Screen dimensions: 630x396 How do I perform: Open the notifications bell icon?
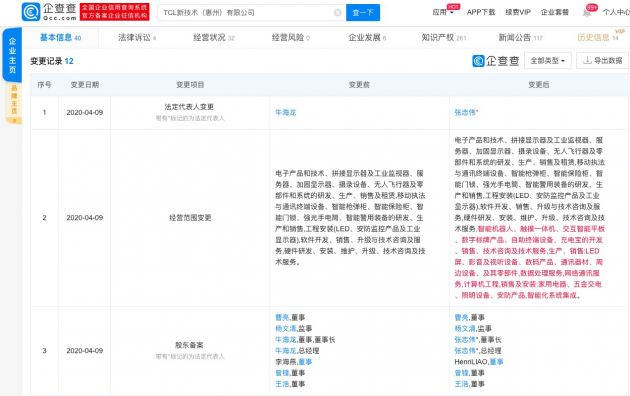[587, 13]
